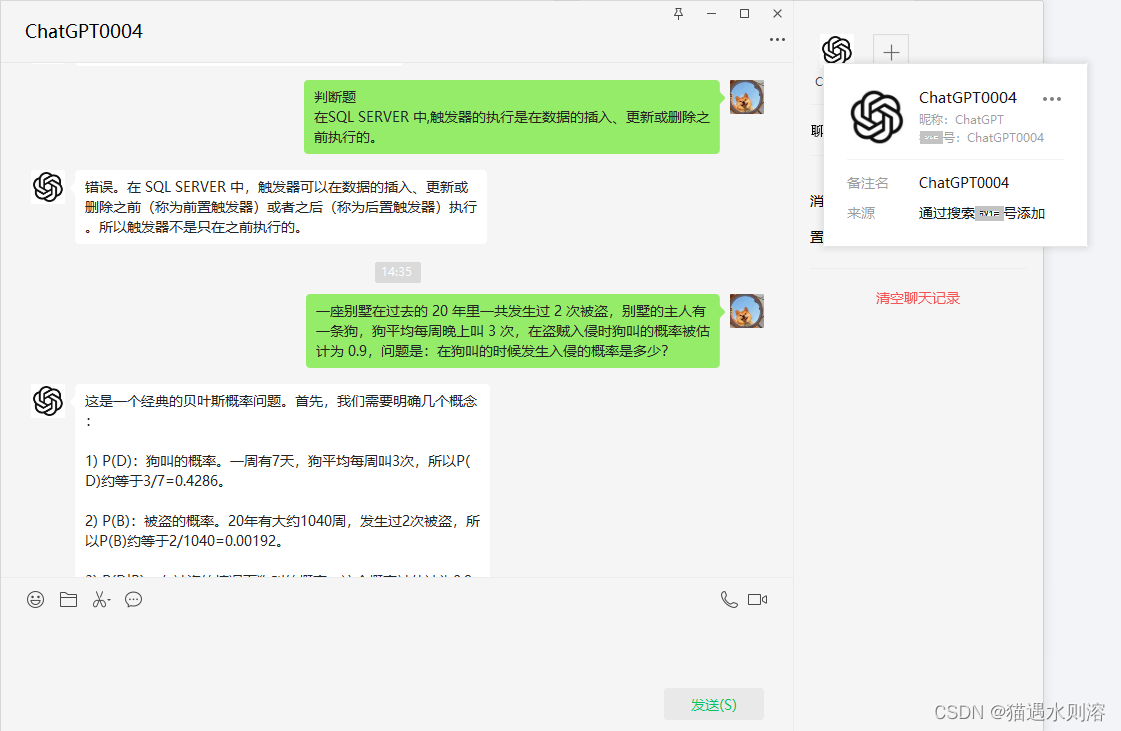
Task: Close the chat window
Action: tap(777, 14)
